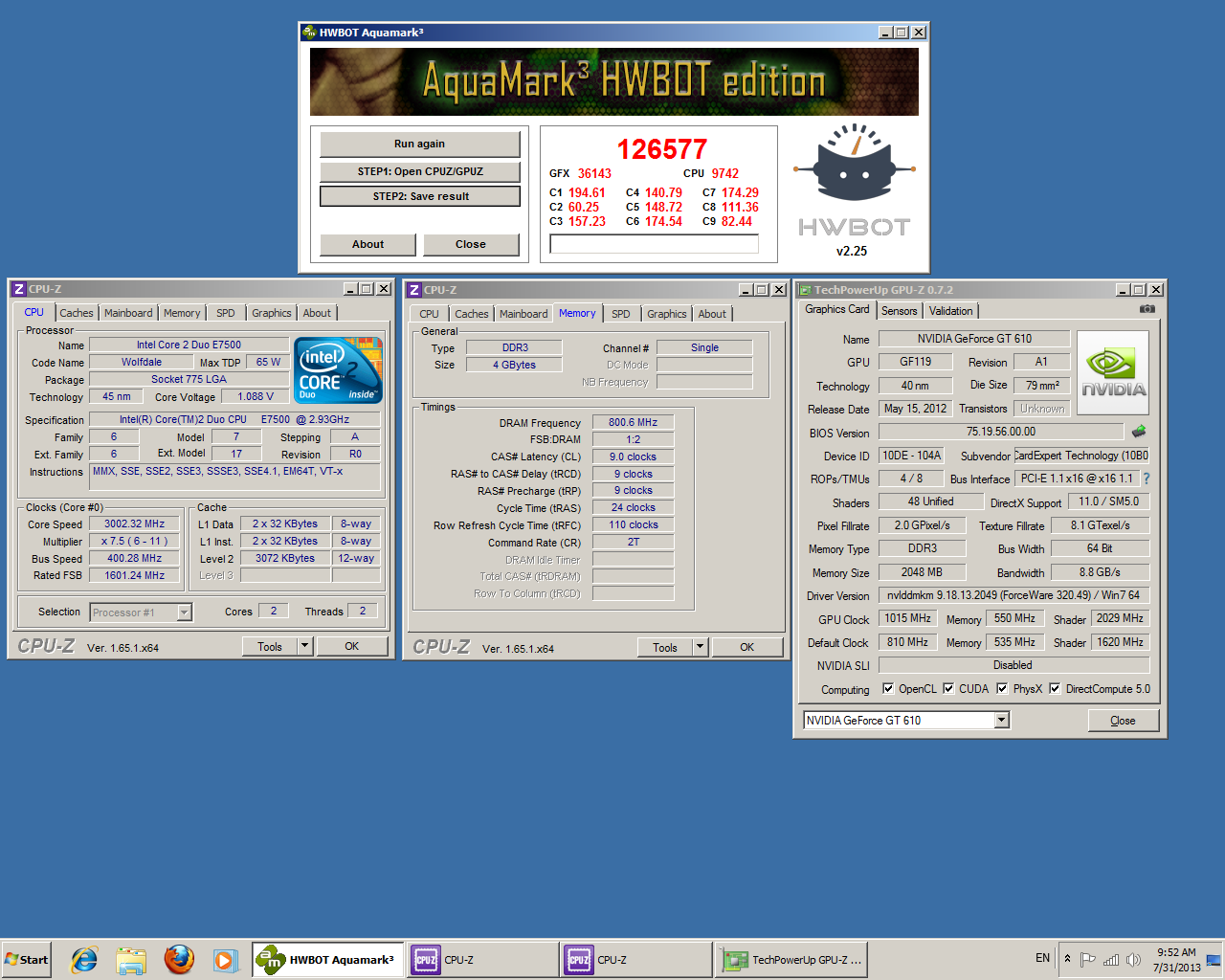Image resolution: width=1225 pixels, height=980 pixels.
Task: Click the left CPU-Z window title icon
Action: (x=18, y=288)
